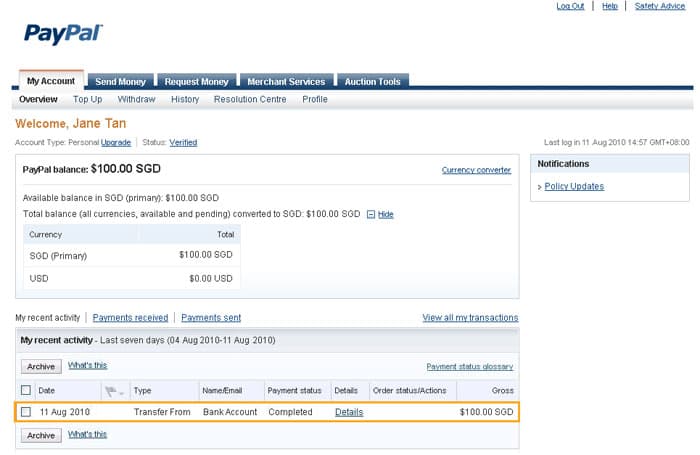Screen dimensions: 700x455
Task: Open the Currency converter link
Action: point(476,170)
